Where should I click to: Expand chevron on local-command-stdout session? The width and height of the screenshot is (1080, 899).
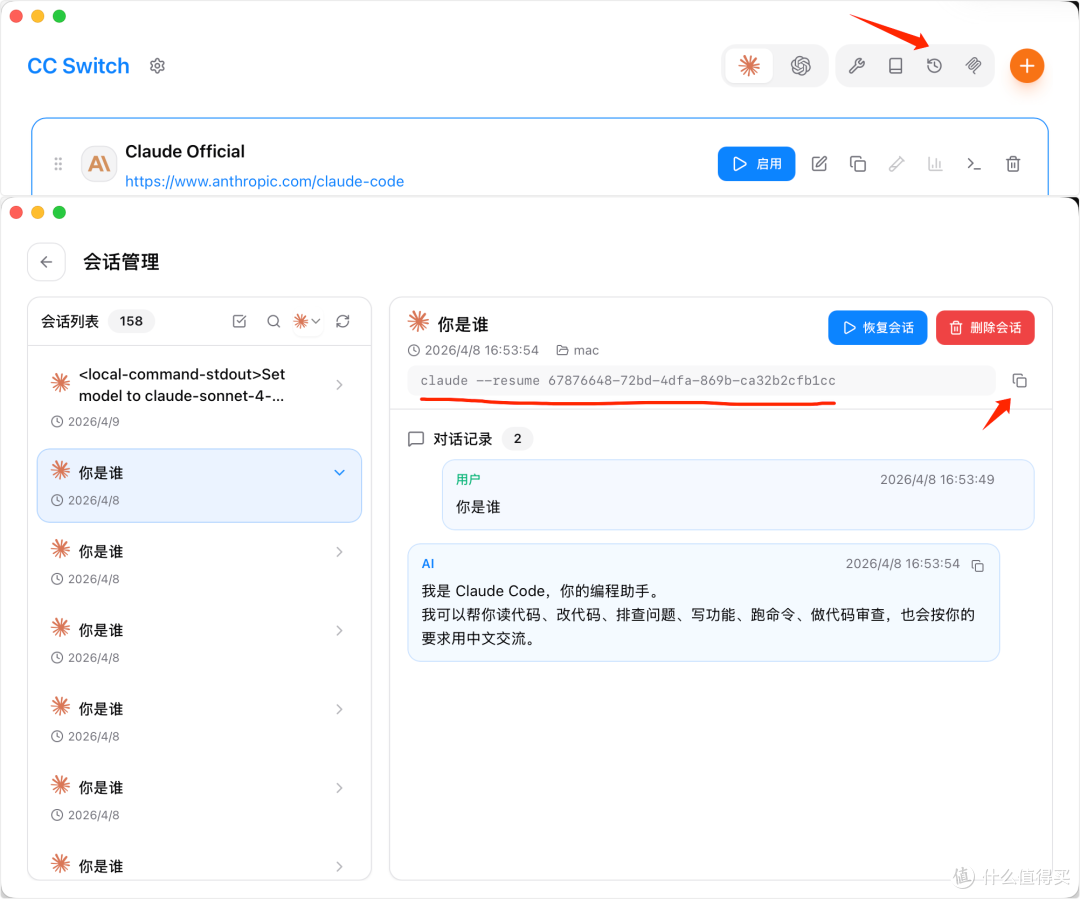[x=340, y=384]
